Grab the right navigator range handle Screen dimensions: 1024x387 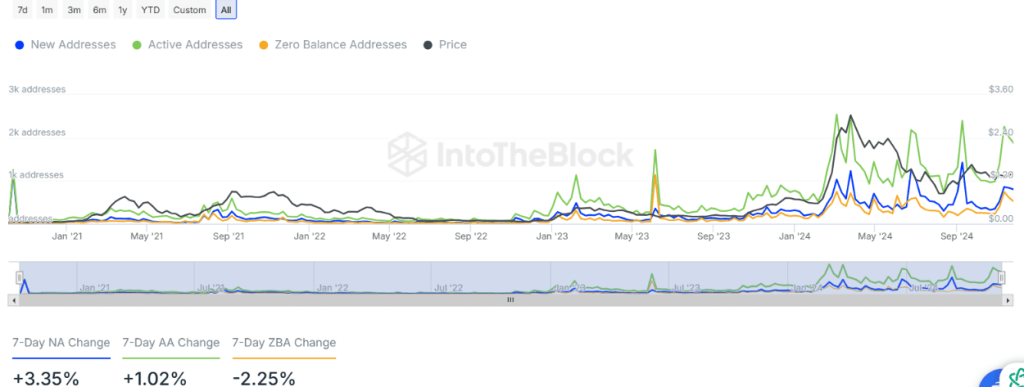coord(1001,278)
